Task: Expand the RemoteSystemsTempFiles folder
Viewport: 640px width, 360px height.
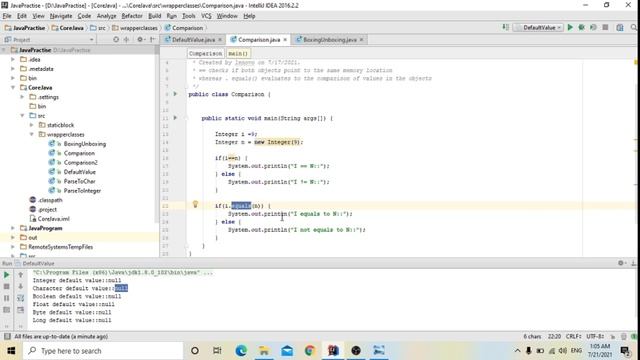Action: [13, 247]
